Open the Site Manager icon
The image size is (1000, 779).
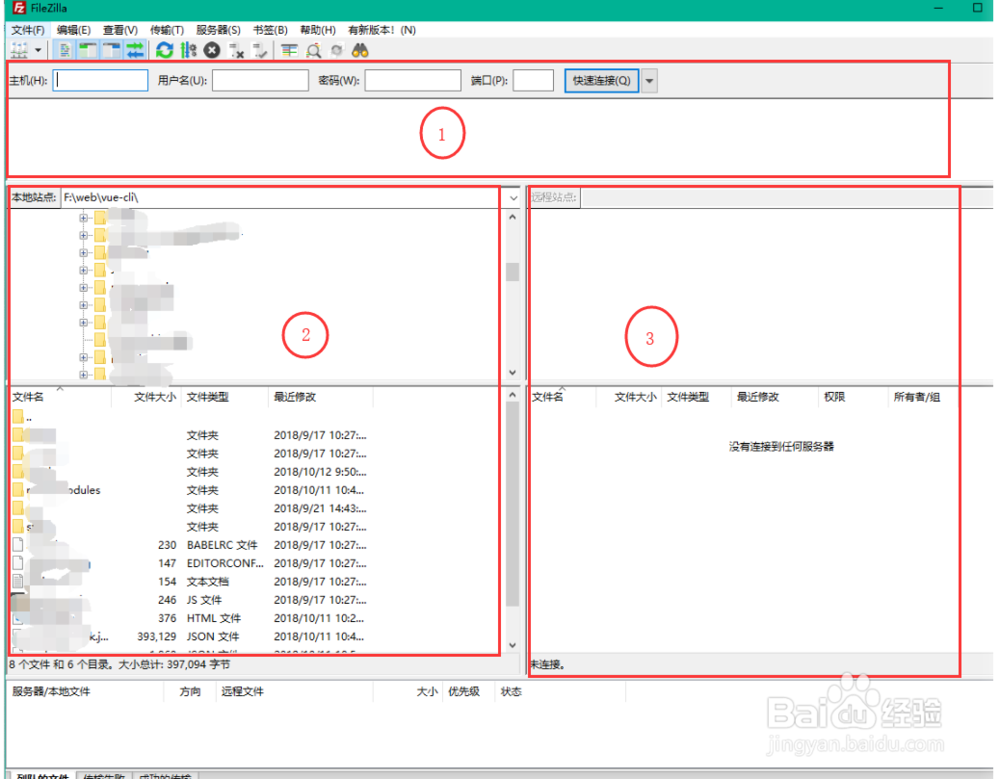[x=20, y=50]
